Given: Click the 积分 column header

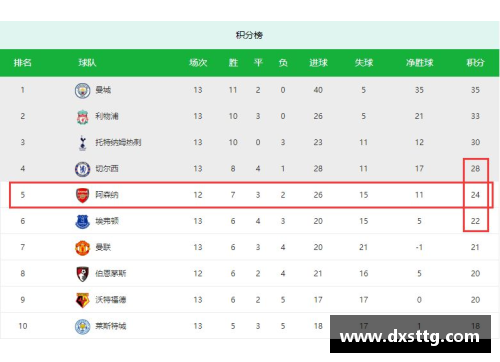Looking at the screenshot, I should pos(475,63).
